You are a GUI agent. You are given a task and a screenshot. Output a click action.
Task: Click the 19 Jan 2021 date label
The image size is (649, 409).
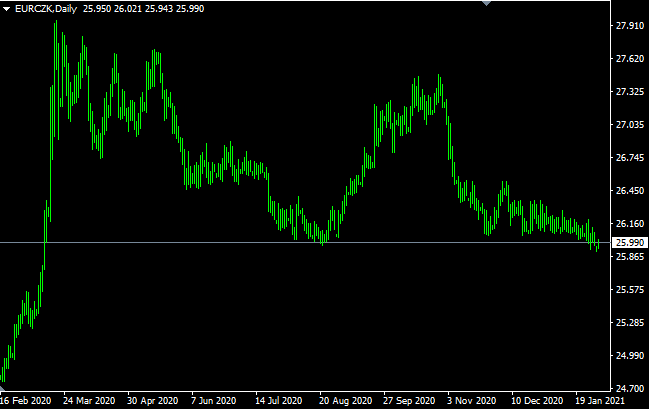pyautogui.click(x=600, y=401)
